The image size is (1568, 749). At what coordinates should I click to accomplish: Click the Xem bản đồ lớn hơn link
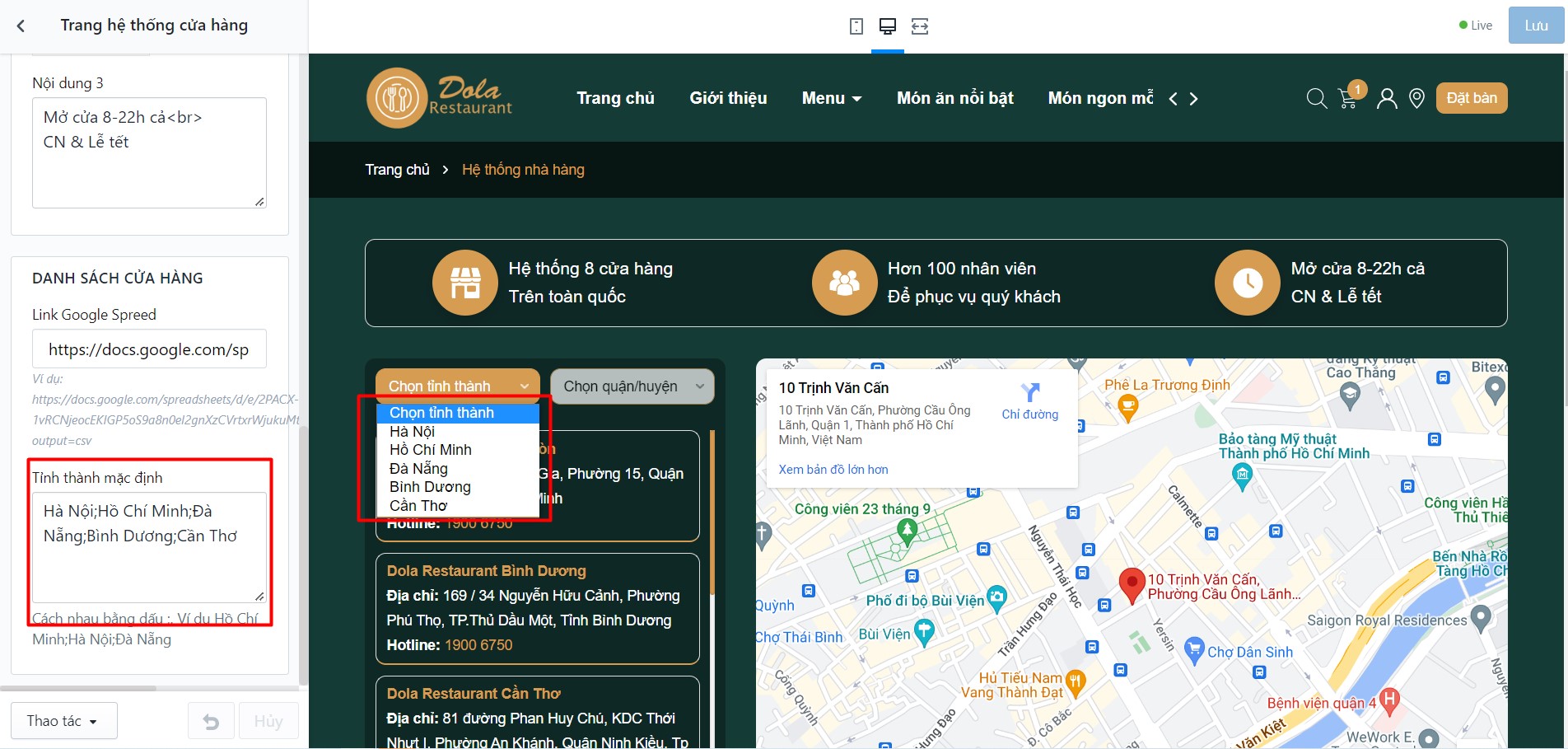point(833,470)
